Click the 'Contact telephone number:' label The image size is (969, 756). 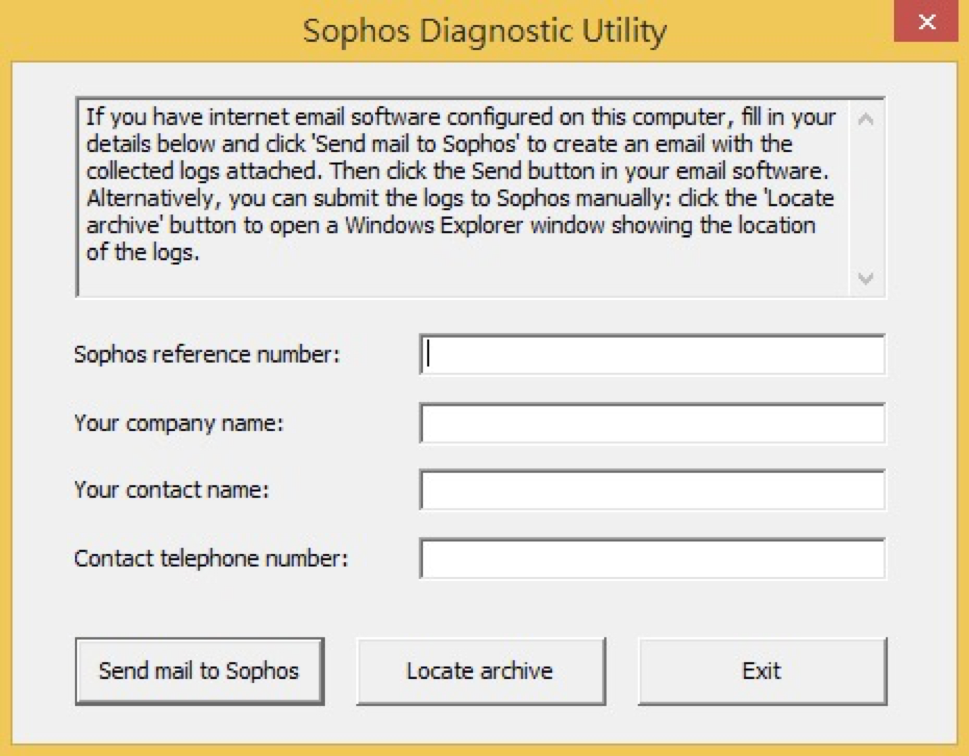click(211, 558)
